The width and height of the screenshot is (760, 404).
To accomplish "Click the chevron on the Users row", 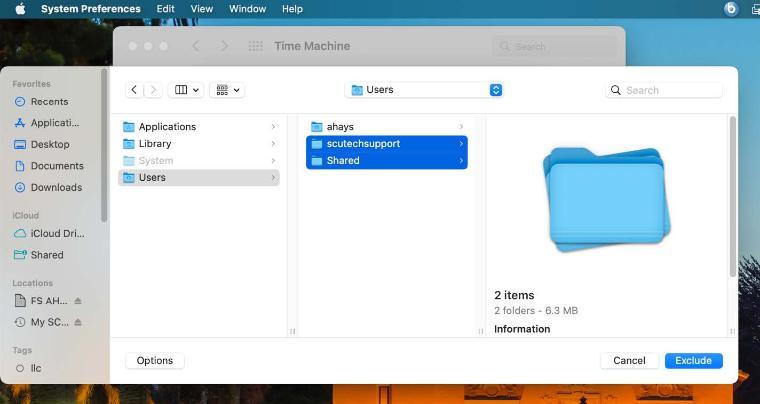I will 273,178.
